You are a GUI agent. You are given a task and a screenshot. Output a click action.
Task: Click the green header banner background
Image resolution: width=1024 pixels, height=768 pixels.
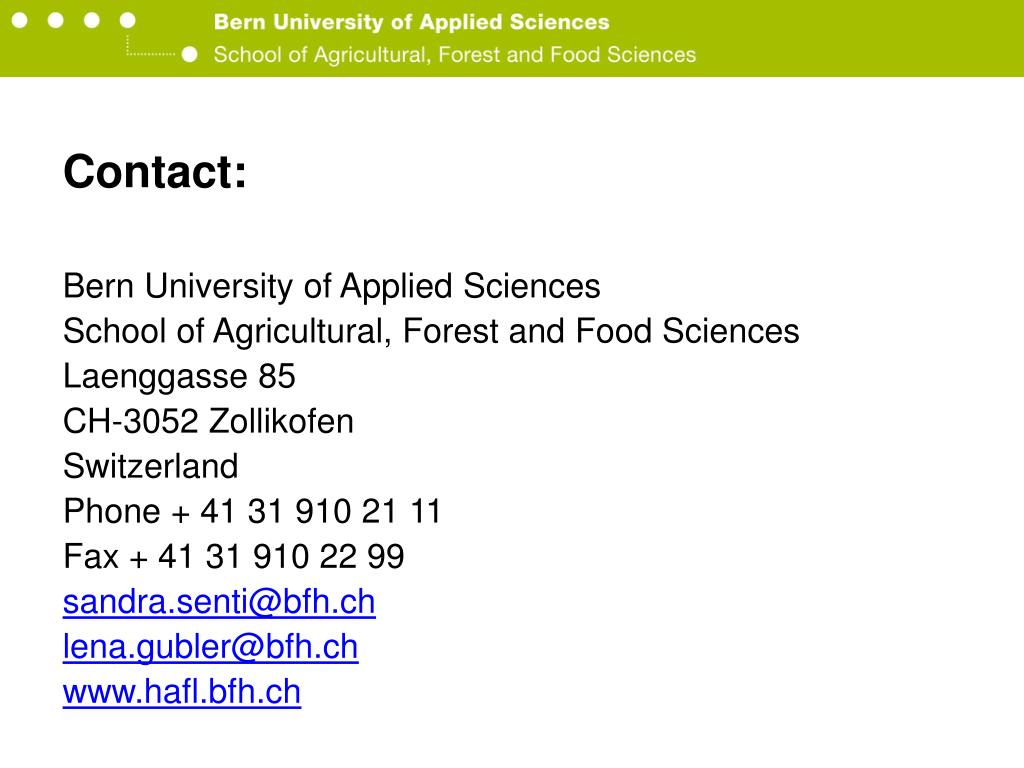click(849, 39)
